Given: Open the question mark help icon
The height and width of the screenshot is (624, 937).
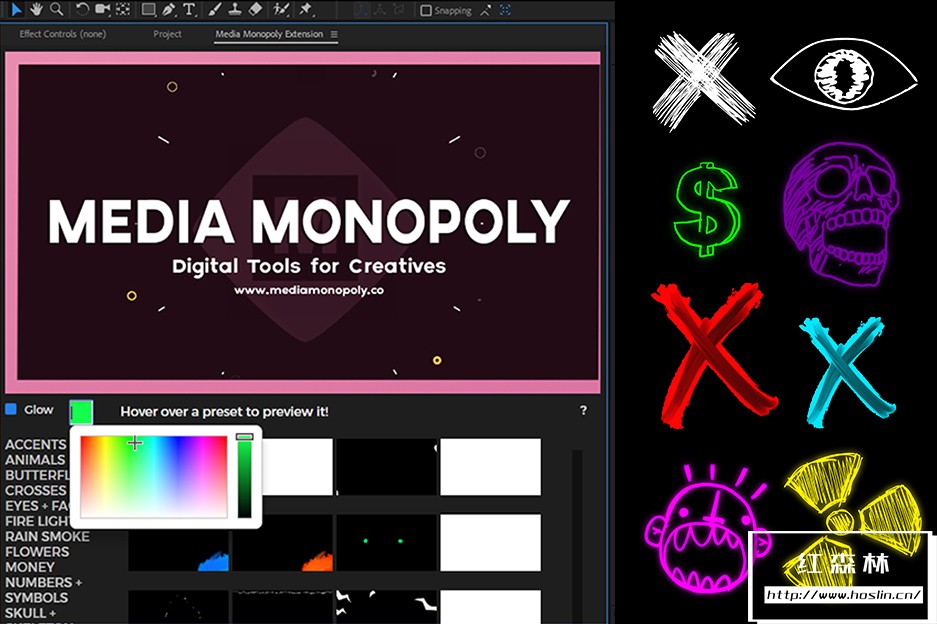Looking at the screenshot, I should click(x=583, y=410).
